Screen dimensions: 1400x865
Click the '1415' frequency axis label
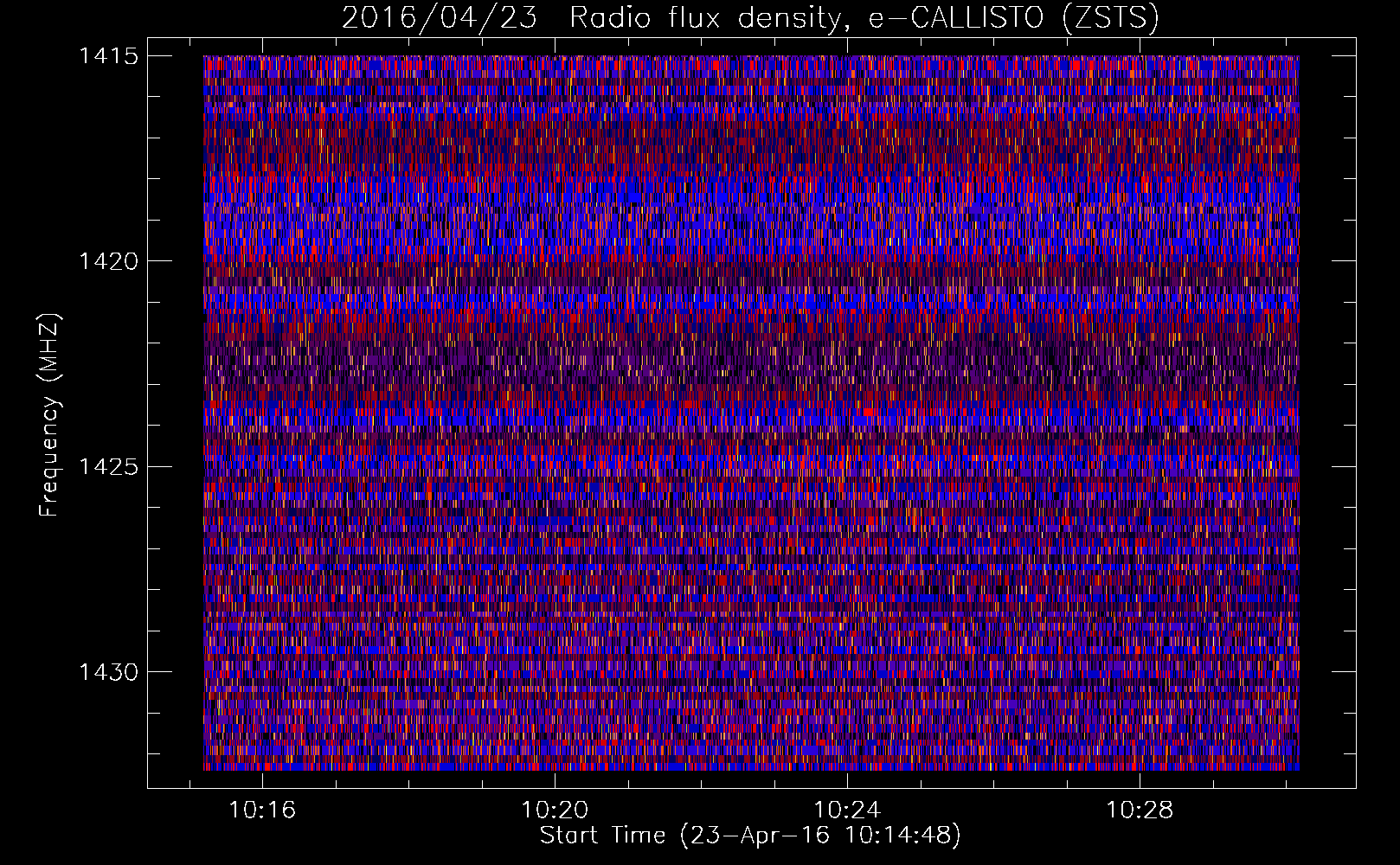[x=108, y=56]
